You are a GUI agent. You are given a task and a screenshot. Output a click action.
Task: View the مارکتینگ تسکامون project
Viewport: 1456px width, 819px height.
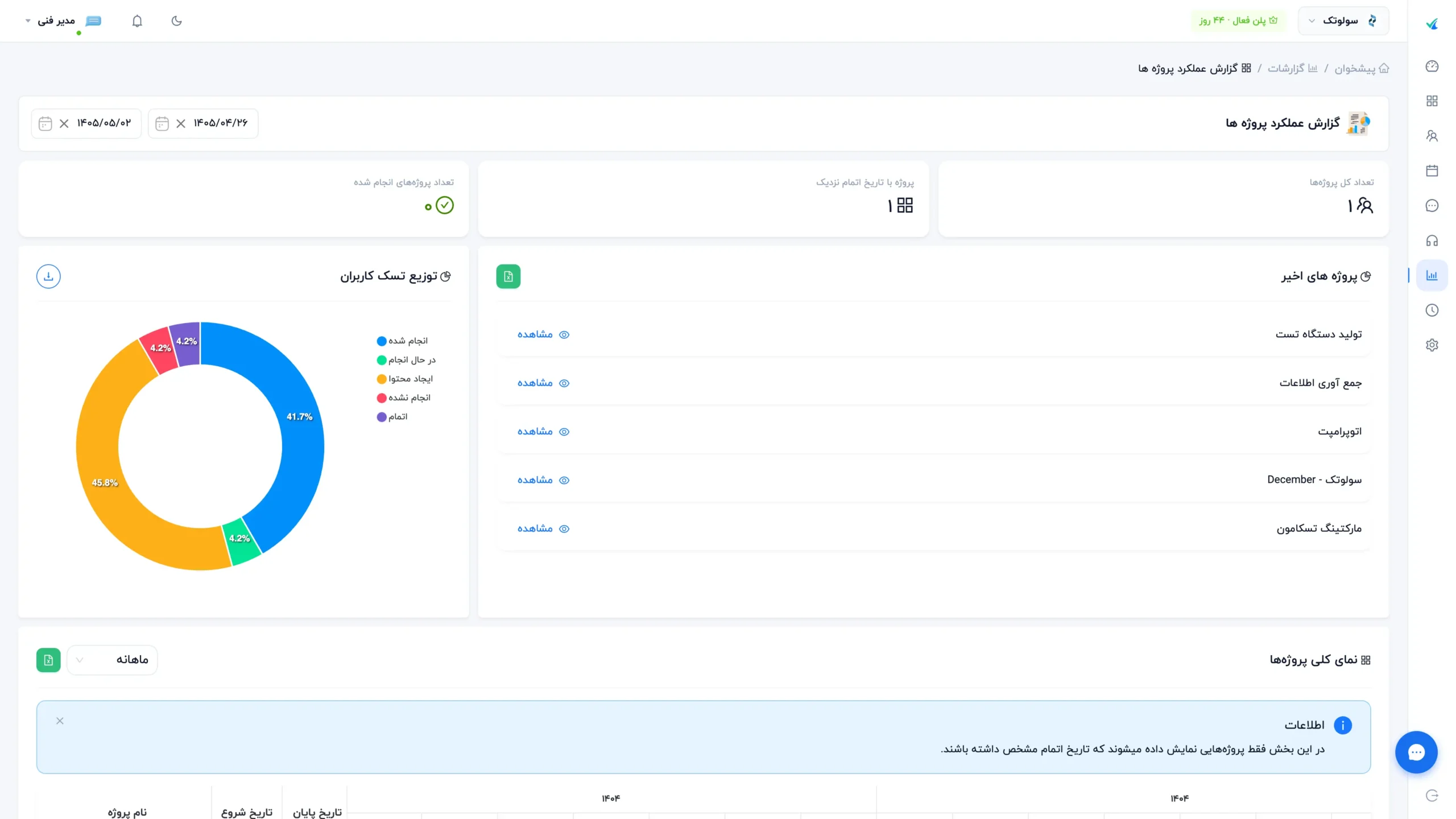pyautogui.click(x=543, y=528)
